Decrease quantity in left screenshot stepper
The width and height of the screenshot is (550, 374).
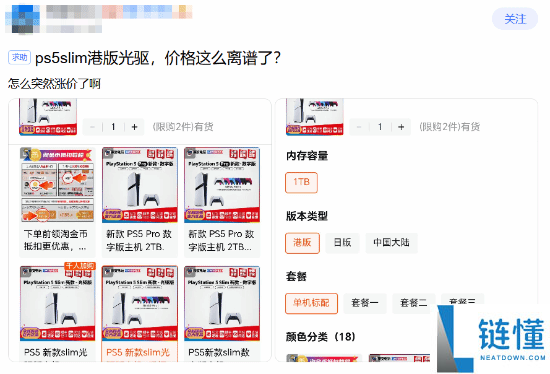click(92, 127)
